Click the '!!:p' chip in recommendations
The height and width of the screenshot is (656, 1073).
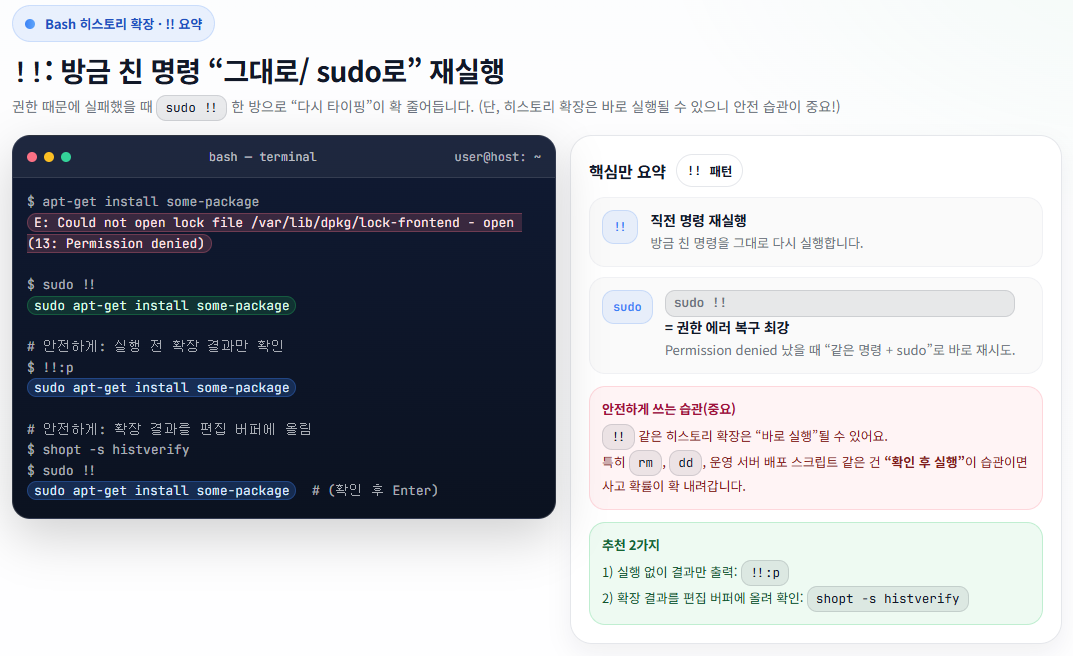[765, 573]
